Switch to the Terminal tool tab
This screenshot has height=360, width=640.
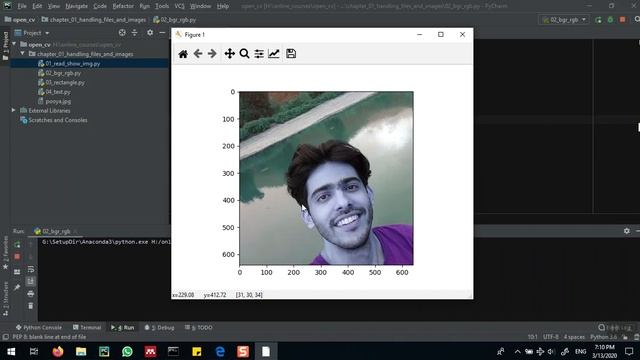point(87,327)
